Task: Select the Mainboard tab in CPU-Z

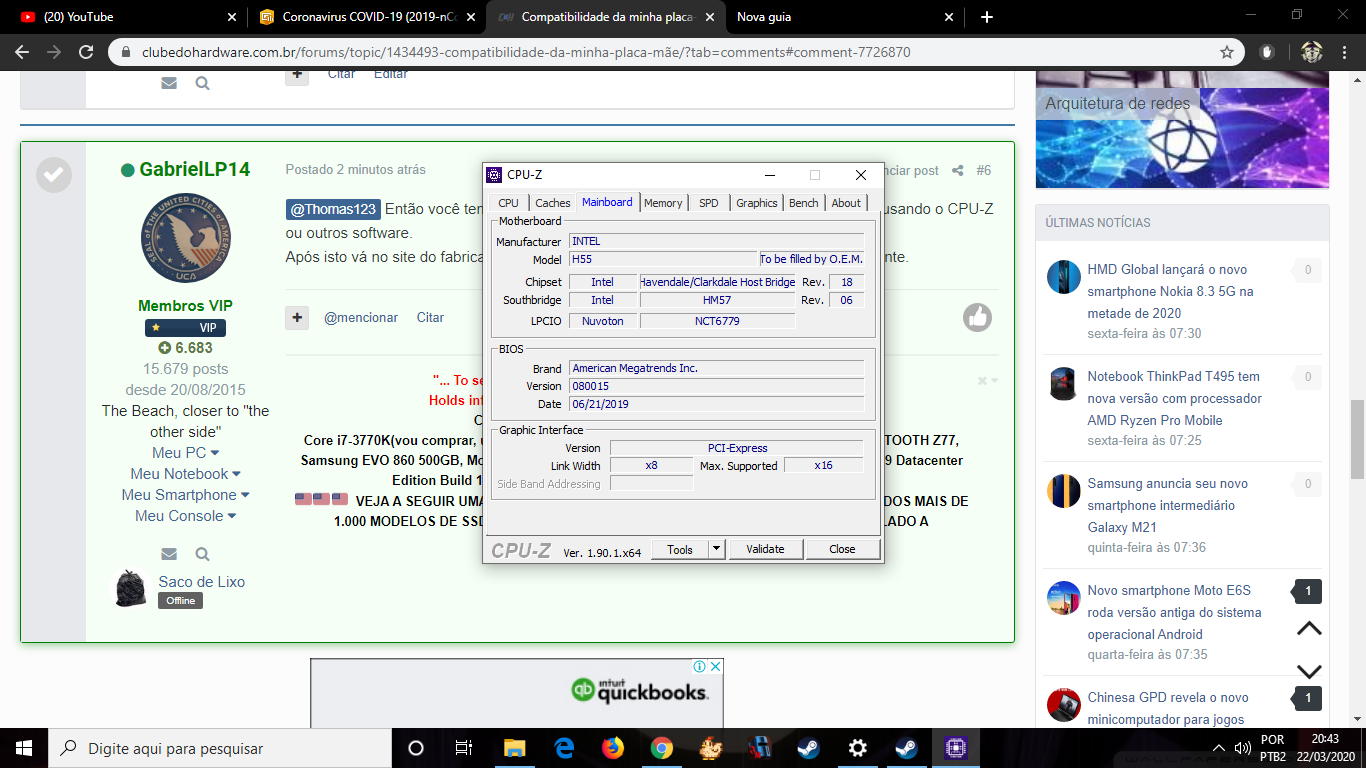Action: coord(607,201)
